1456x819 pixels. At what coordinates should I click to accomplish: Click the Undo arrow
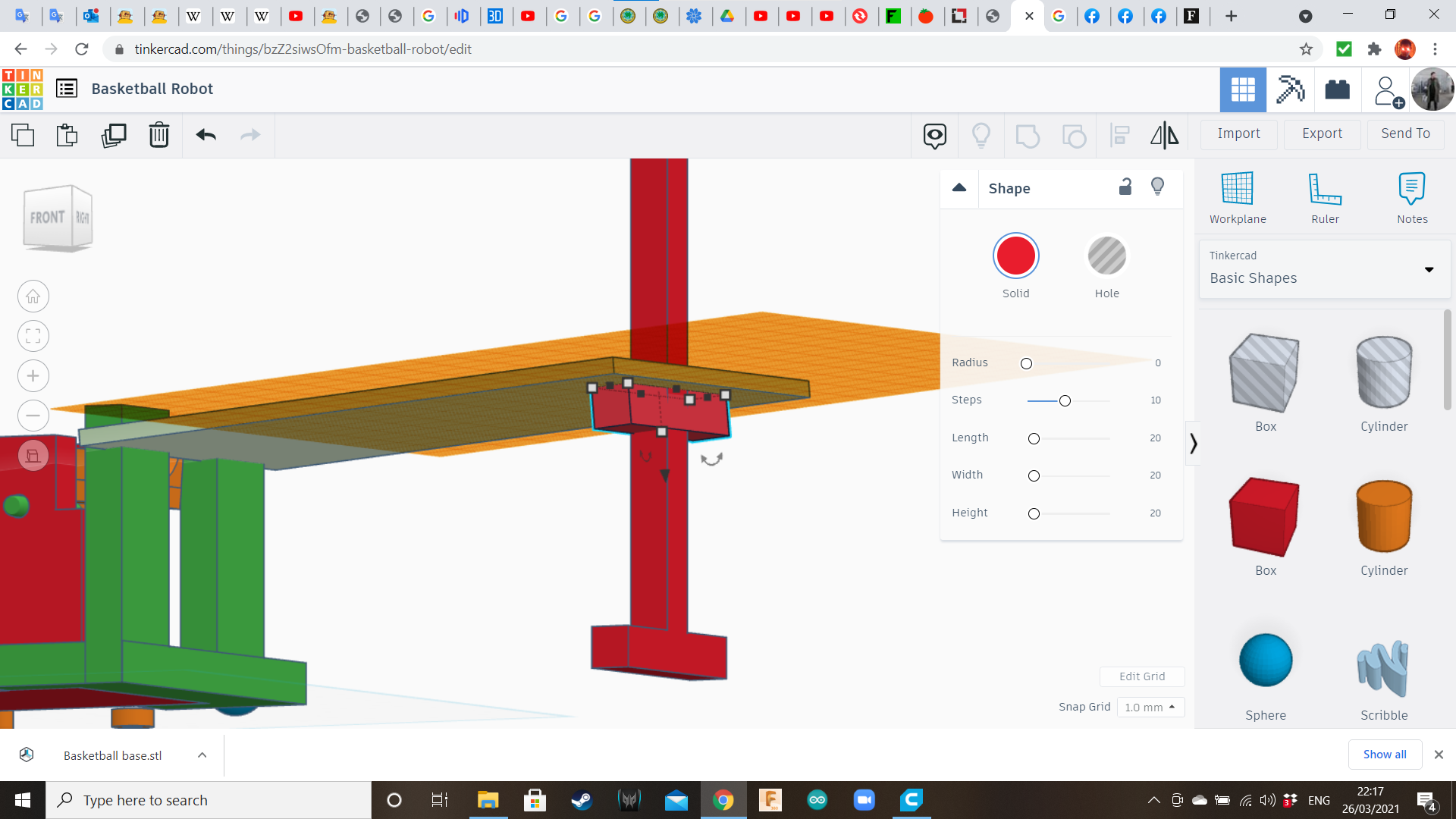point(206,135)
